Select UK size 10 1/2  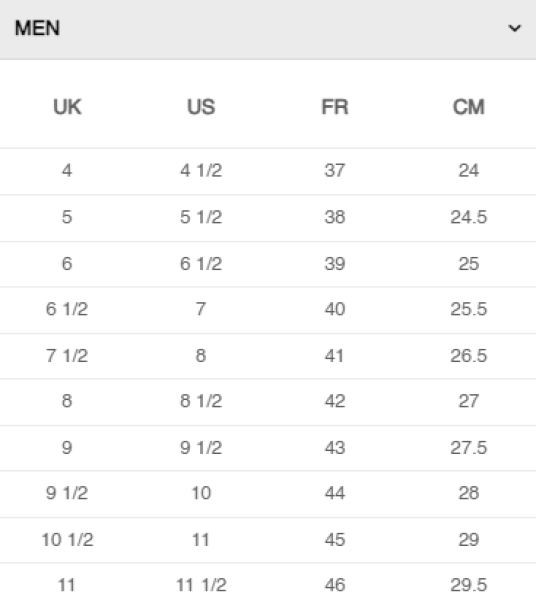click(67, 540)
